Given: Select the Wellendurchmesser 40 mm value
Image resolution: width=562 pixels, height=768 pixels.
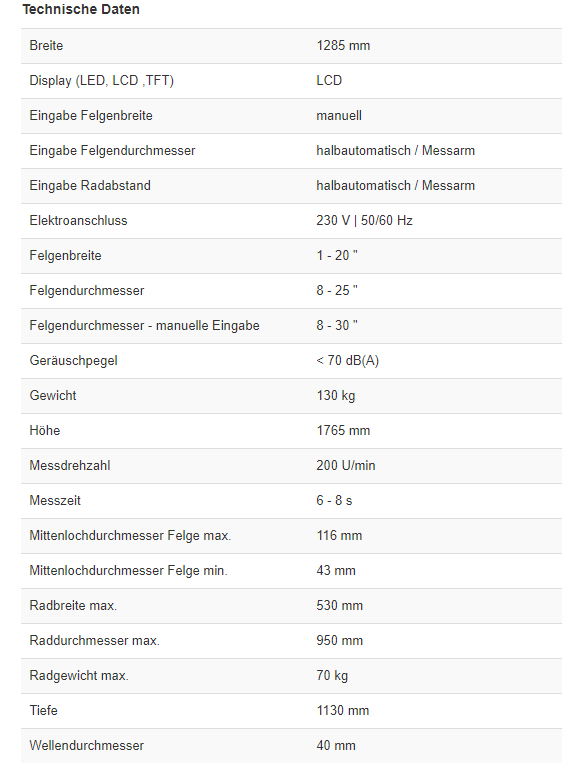Looking at the screenshot, I should [336, 745].
